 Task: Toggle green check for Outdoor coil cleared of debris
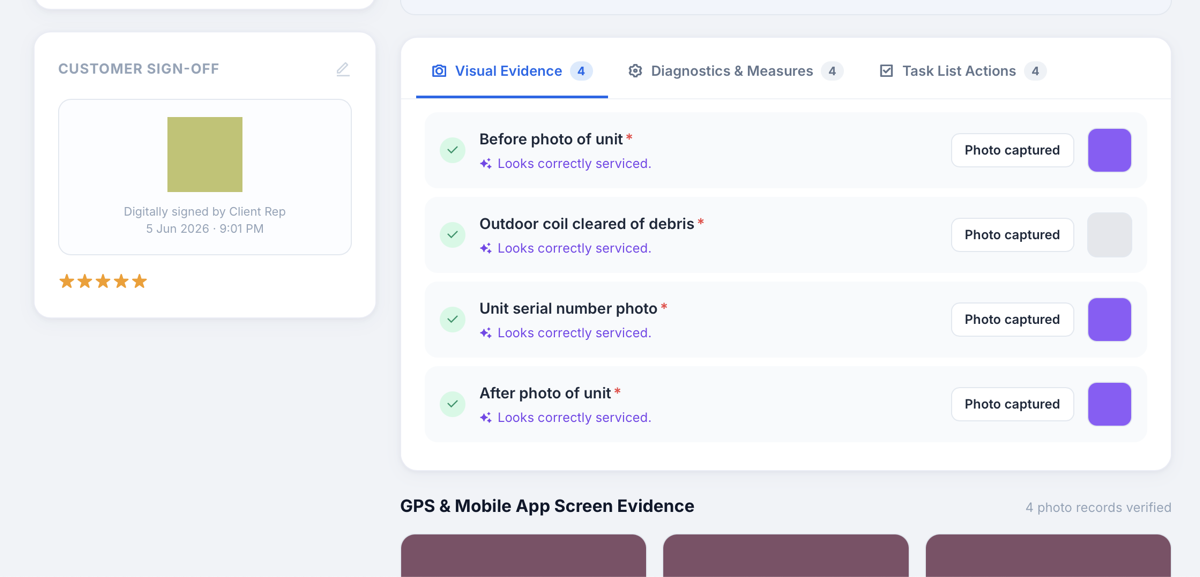(453, 235)
